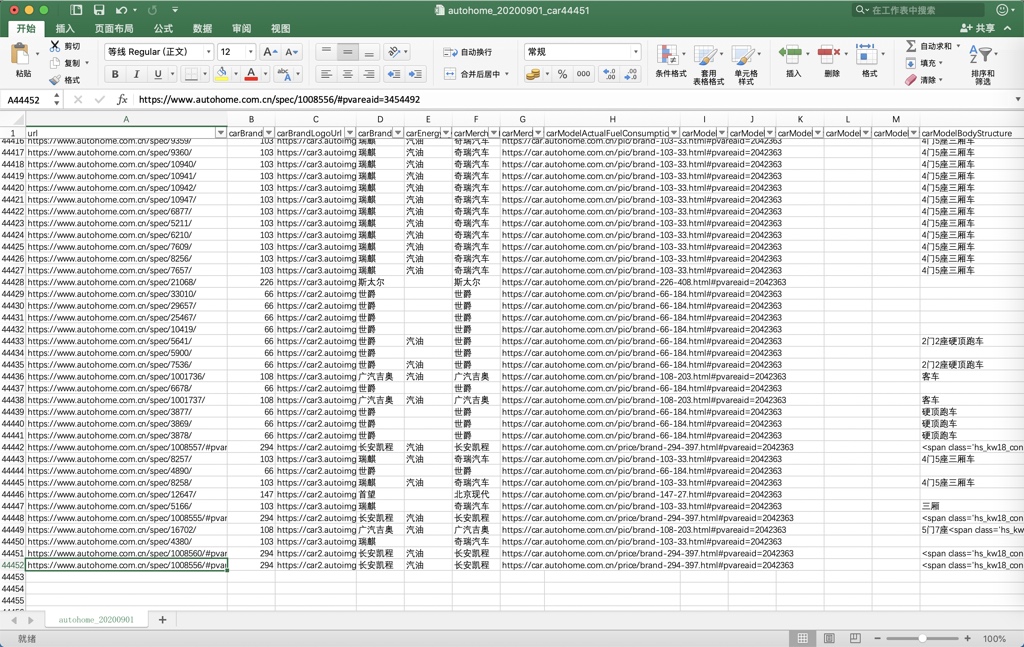Click the Delete cells (删除) icon
This screenshot has height=647, width=1024.
pos(829,55)
